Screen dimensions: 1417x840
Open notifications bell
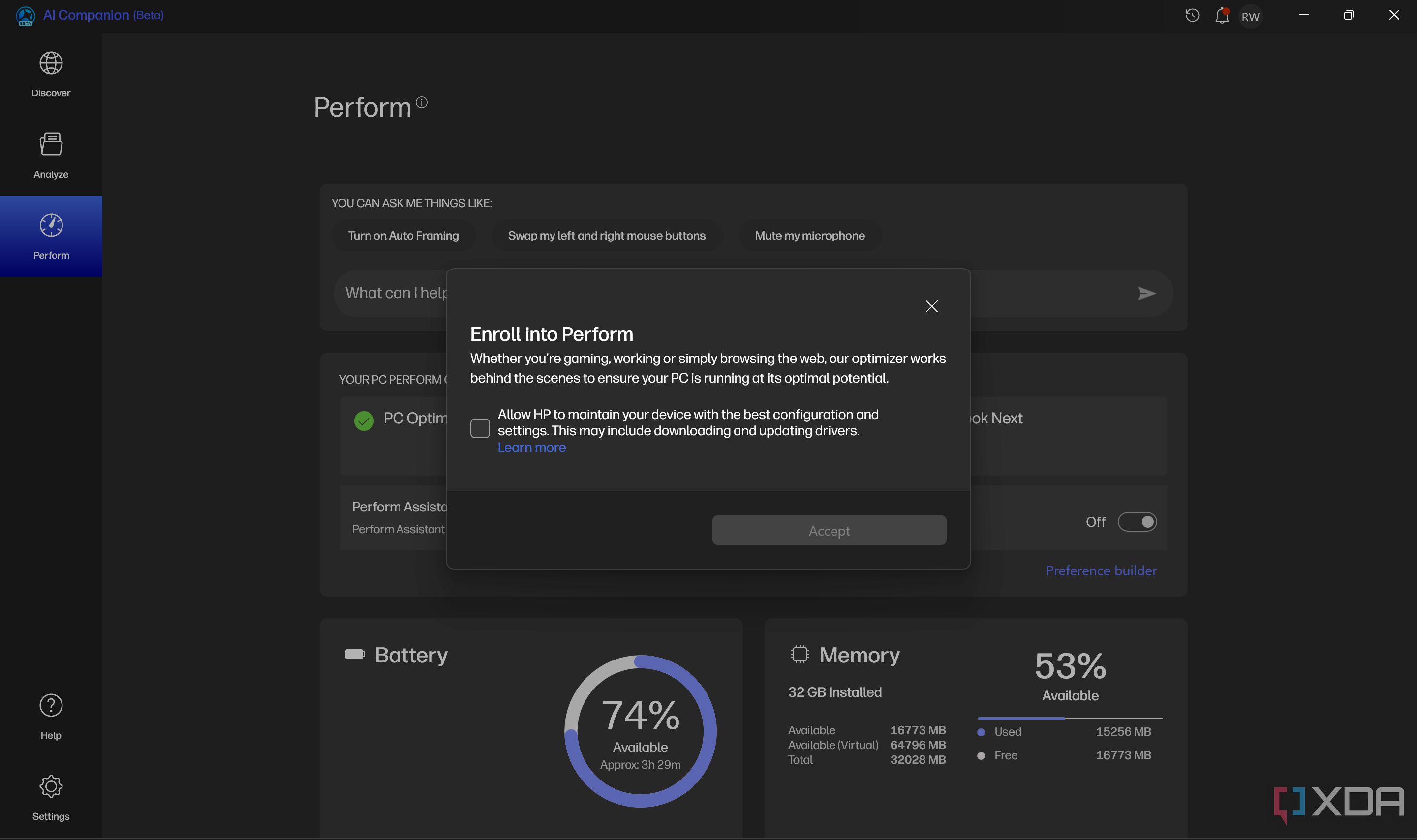(1222, 15)
